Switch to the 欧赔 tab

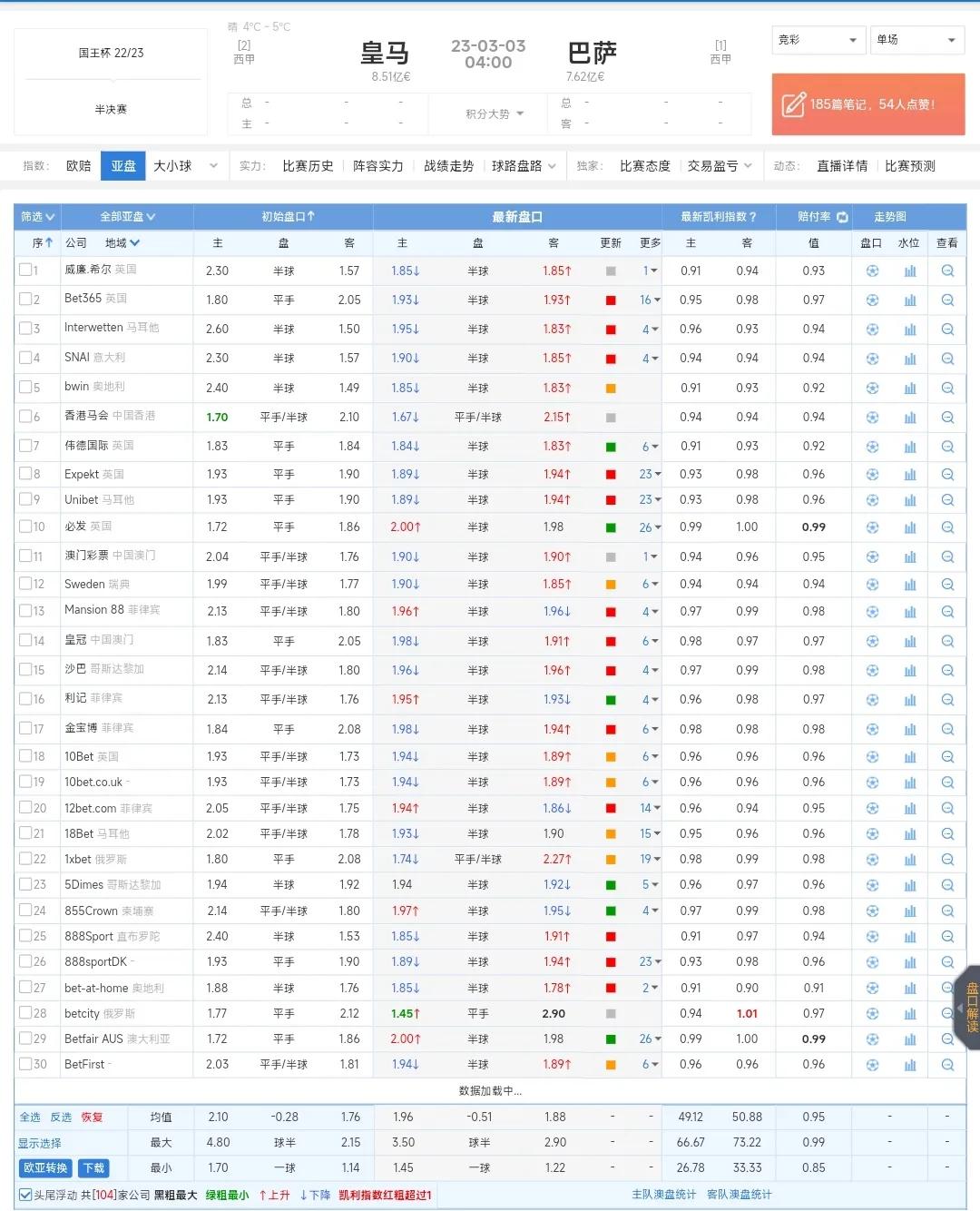(78, 165)
